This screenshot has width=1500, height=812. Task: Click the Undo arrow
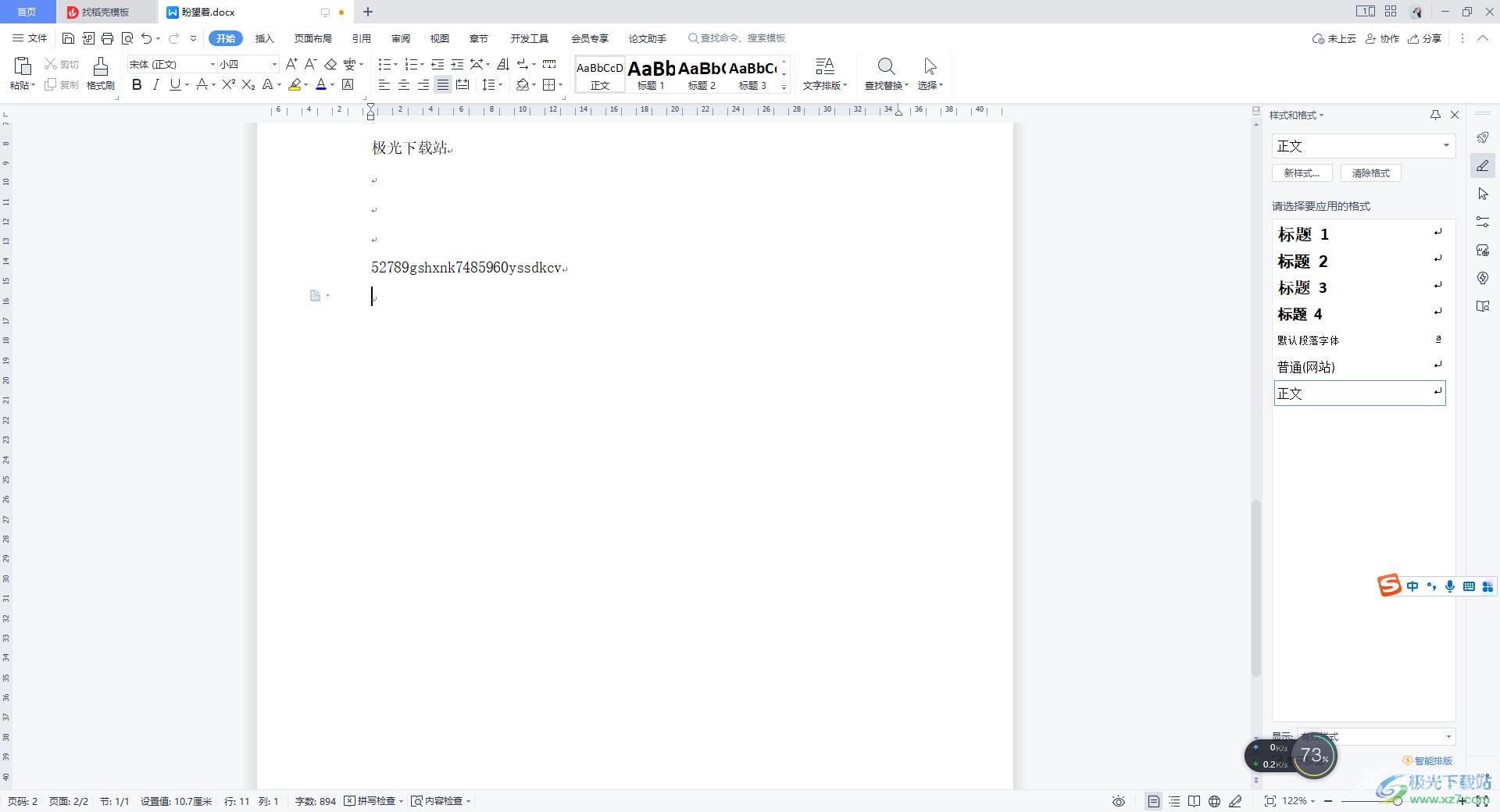(146, 38)
